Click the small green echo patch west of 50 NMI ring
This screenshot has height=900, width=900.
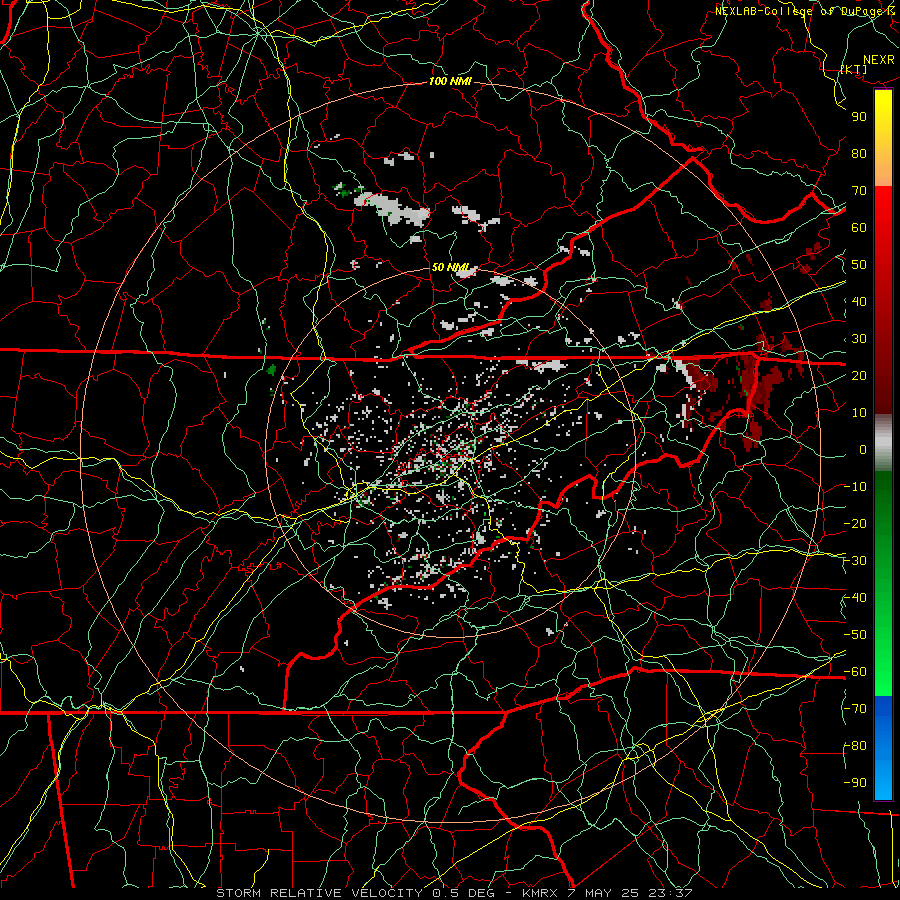click(271, 370)
